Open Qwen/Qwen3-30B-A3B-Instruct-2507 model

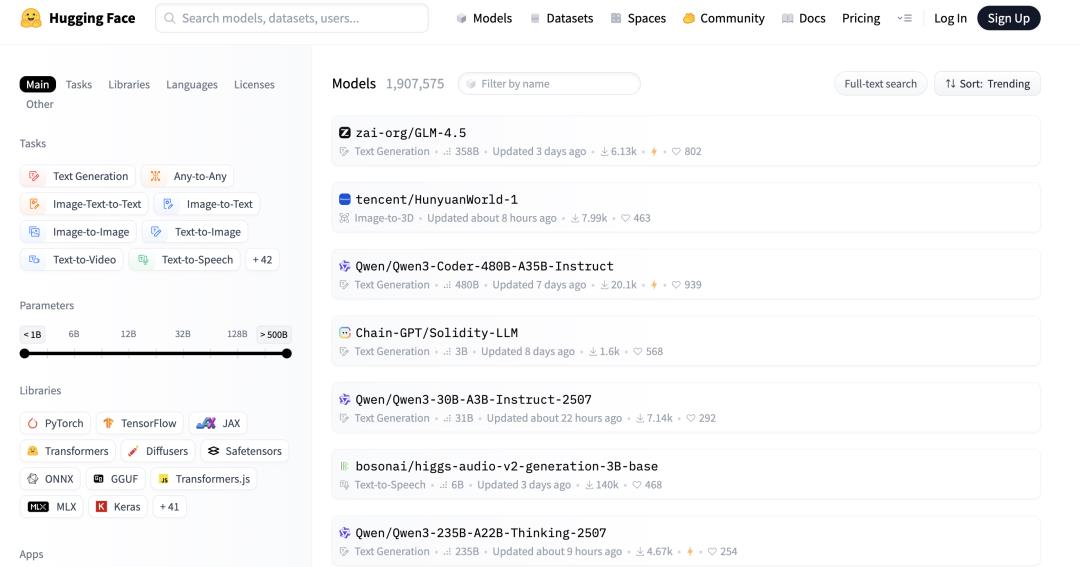click(x=686, y=408)
